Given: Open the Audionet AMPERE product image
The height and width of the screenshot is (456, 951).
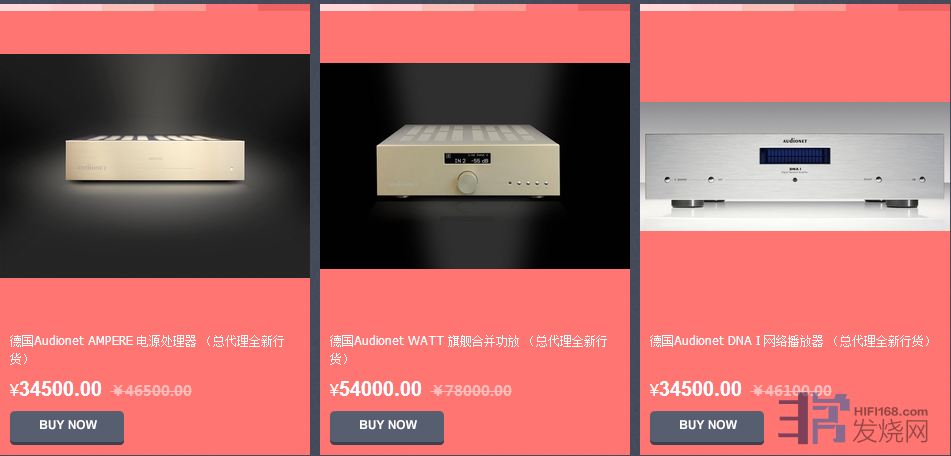Looking at the screenshot, I should tap(155, 166).
